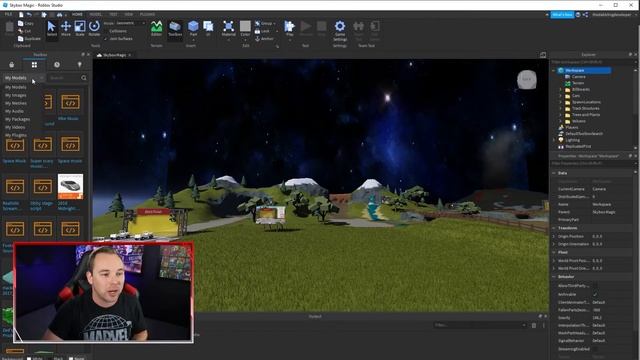Toggle the StreamingEnabled property checkbox
The width and height of the screenshot is (640, 360).
pyautogui.click(x=595, y=349)
